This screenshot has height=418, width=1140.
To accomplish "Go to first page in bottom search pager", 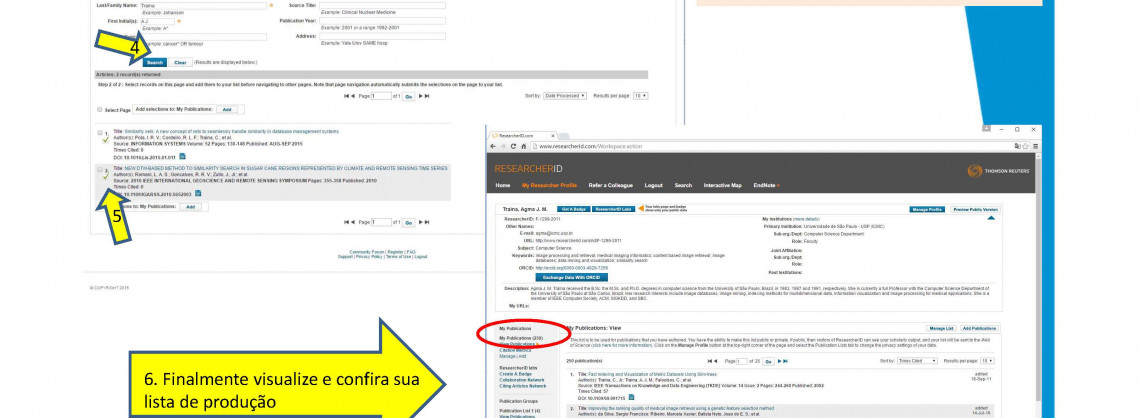I will click(346, 222).
